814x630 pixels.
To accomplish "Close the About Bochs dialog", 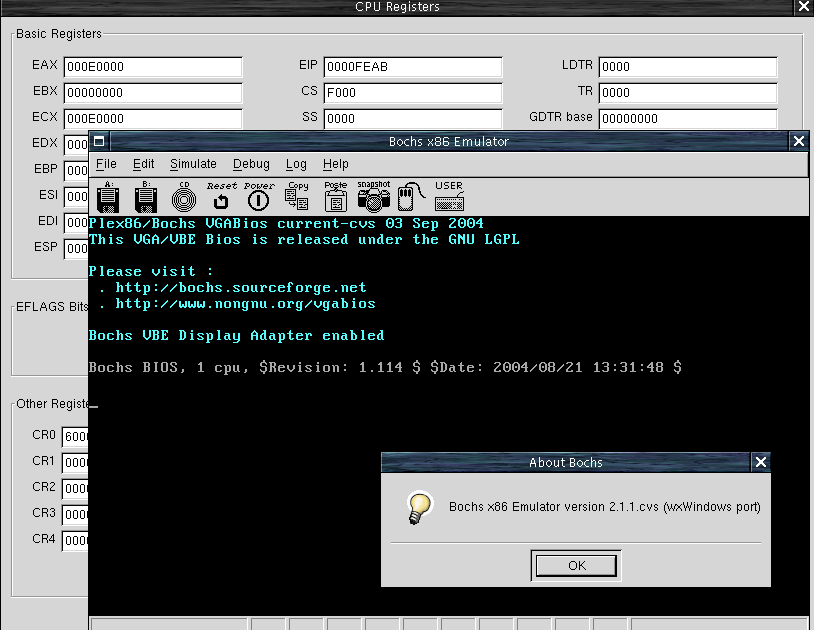I will click(x=761, y=462).
